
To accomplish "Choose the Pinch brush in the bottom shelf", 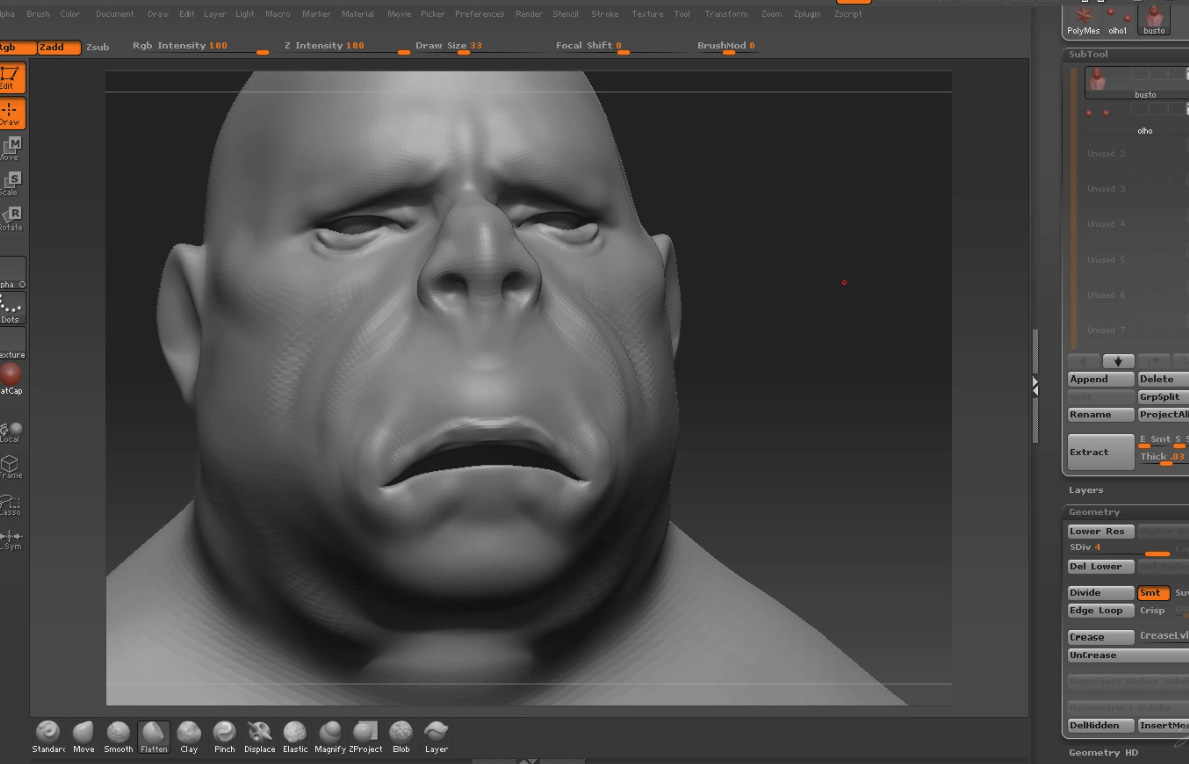I will click(224, 734).
